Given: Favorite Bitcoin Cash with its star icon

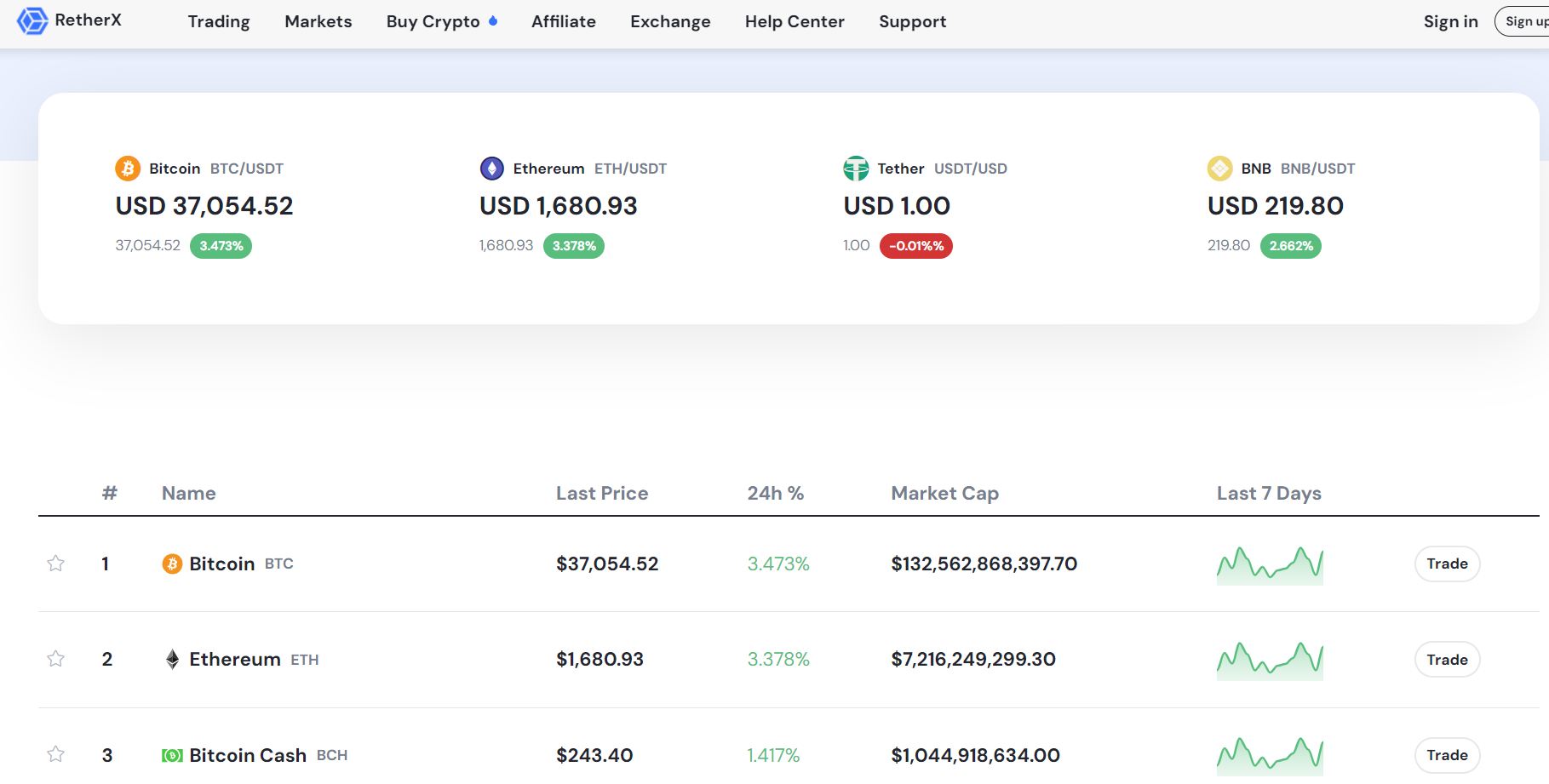Looking at the screenshot, I should pyautogui.click(x=55, y=754).
